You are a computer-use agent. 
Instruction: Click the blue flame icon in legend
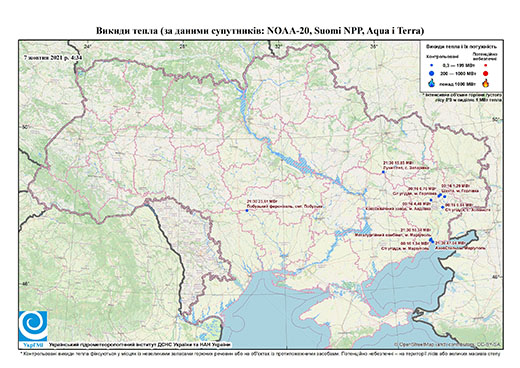432,83
